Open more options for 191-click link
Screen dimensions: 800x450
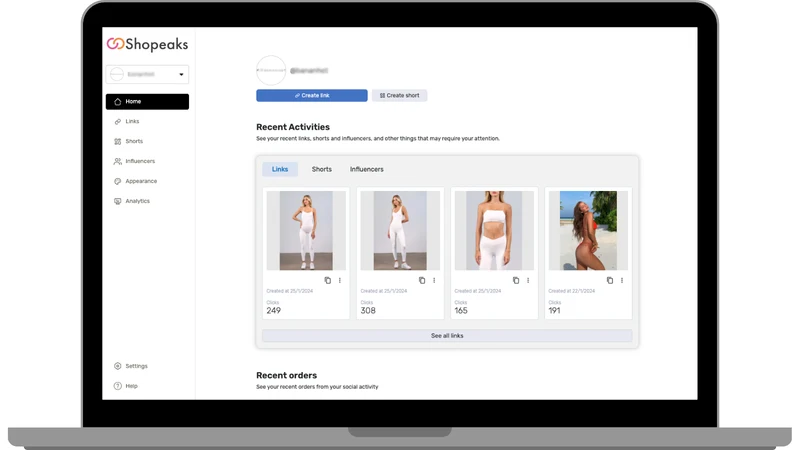click(x=622, y=281)
